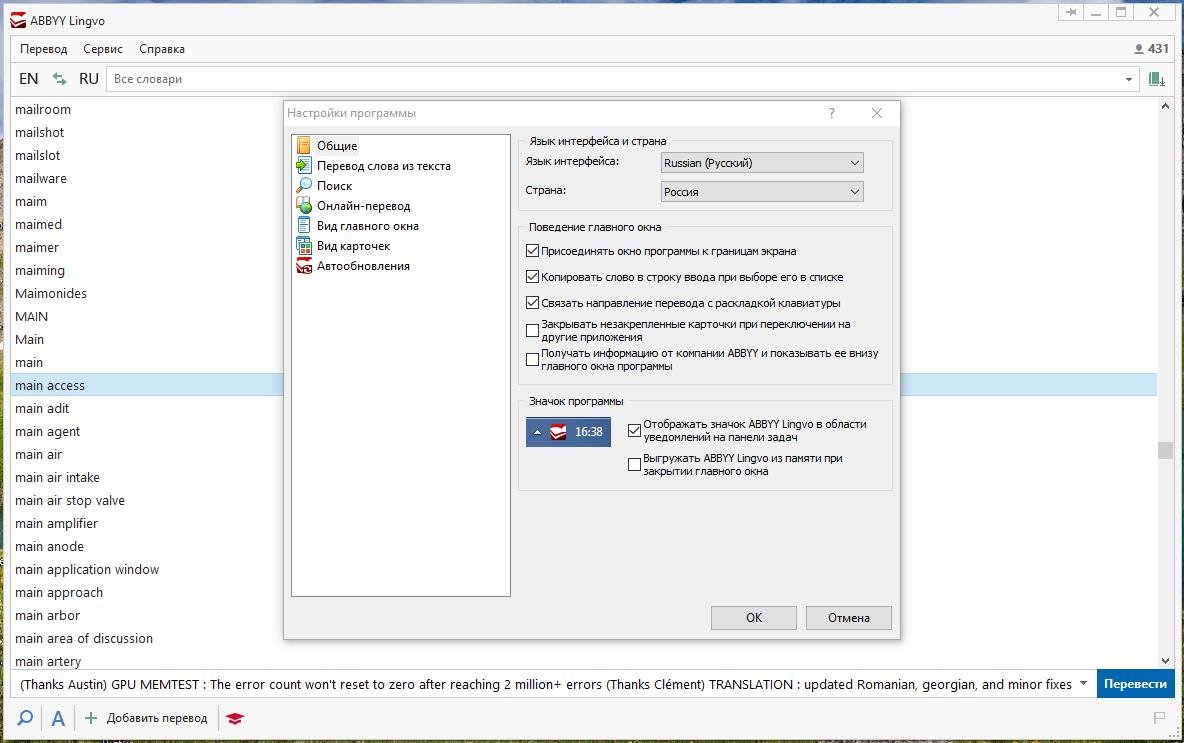This screenshot has width=1184, height=743.
Task: Click the word list scroll down arrow
Action: pyautogui.click(x=1165, y=661)
